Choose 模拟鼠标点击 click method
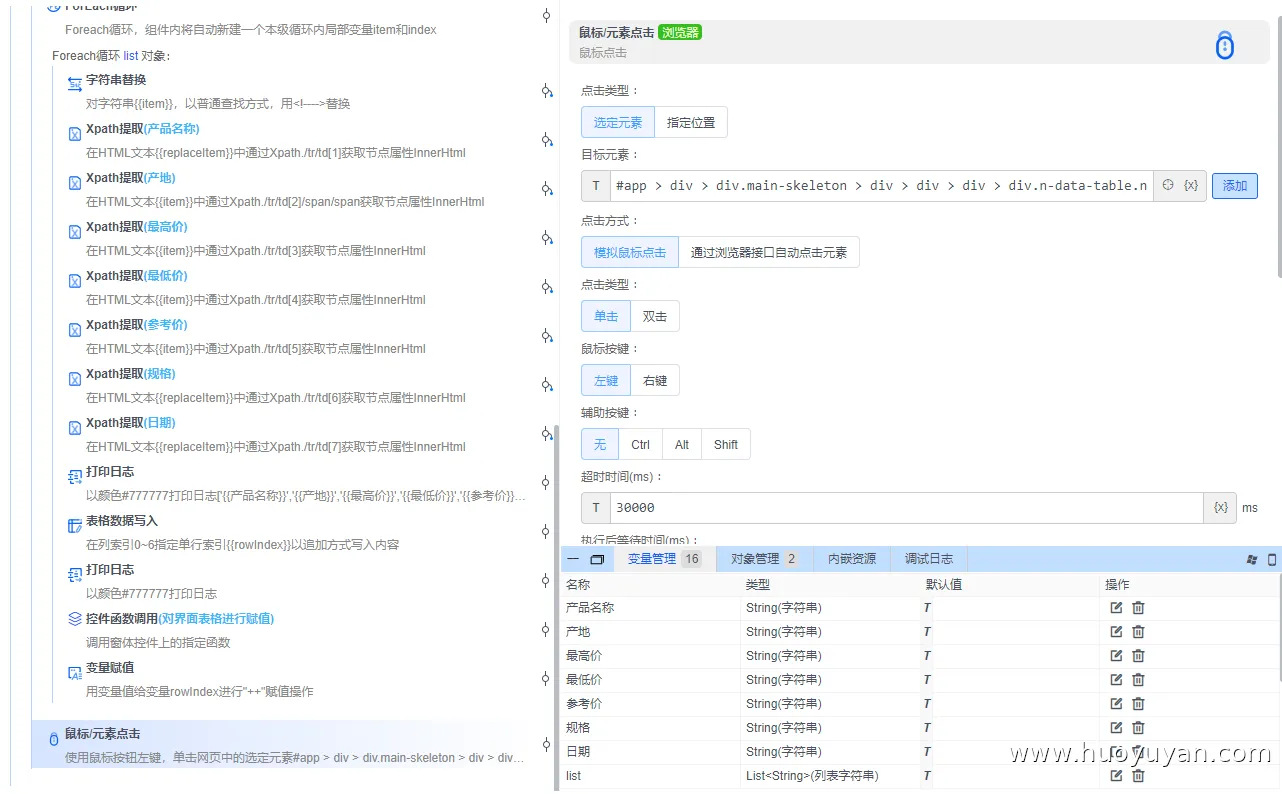This screenshot has width=1282, height=794. click(630, 253)
